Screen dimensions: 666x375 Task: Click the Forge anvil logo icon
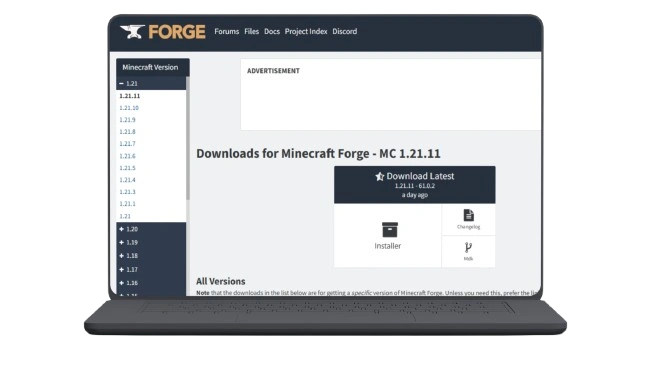pyautogui.click(x=133, y=32)
